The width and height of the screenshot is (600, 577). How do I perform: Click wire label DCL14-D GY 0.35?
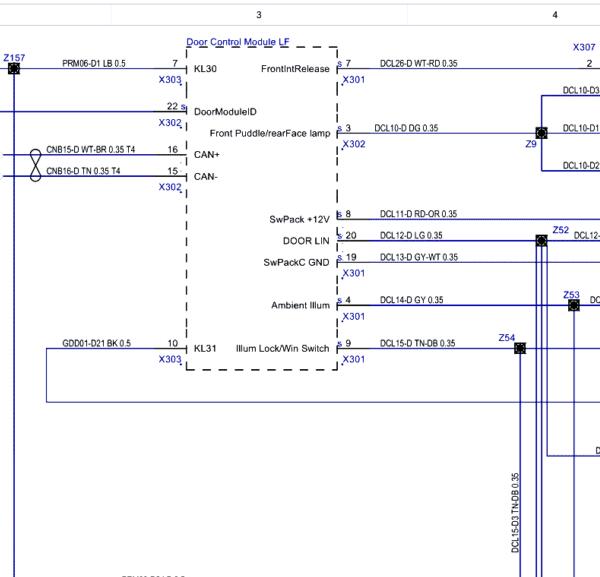pos(411,300)
